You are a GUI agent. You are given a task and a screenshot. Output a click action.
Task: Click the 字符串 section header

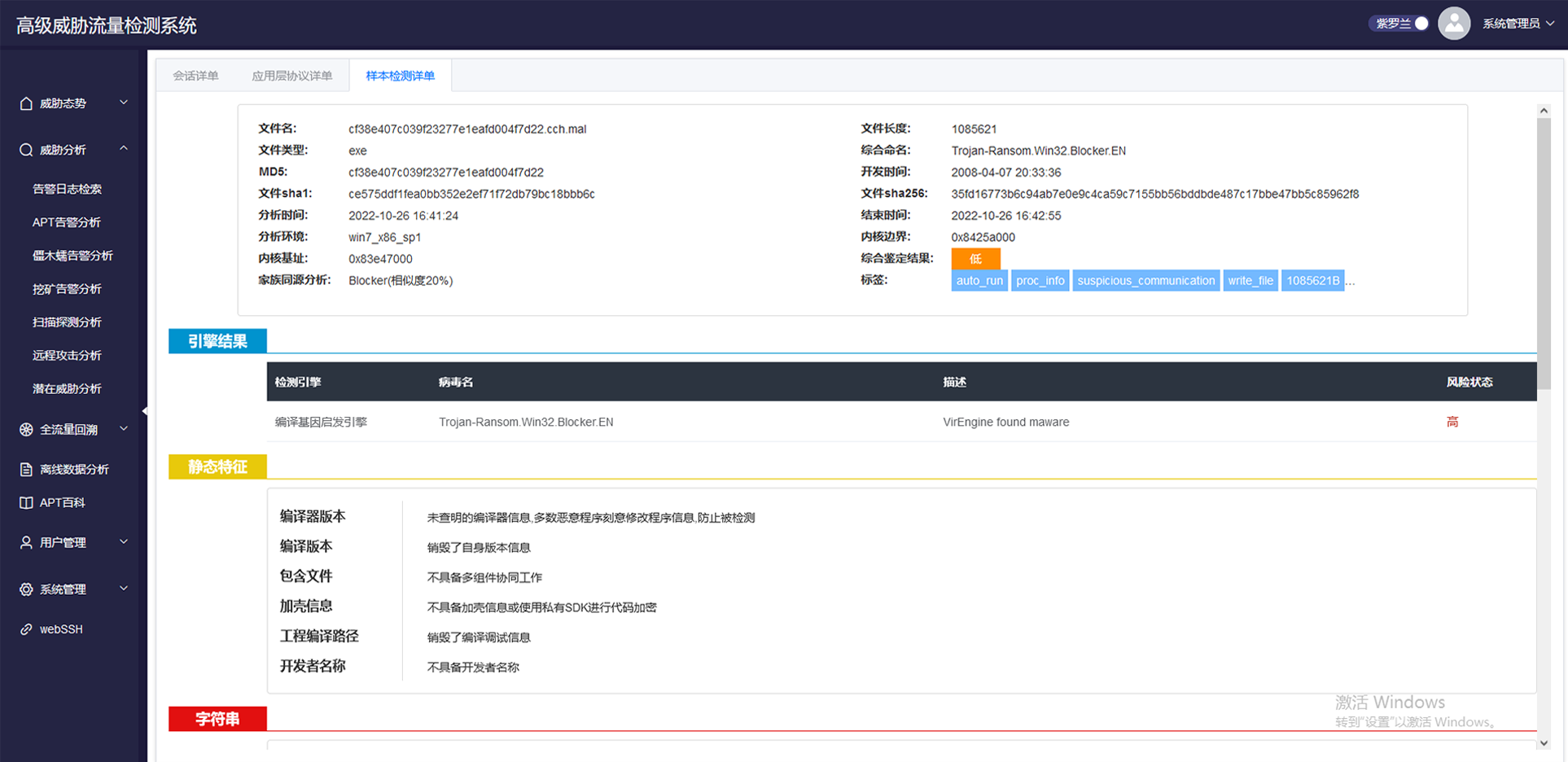click(x=217, y=719)
